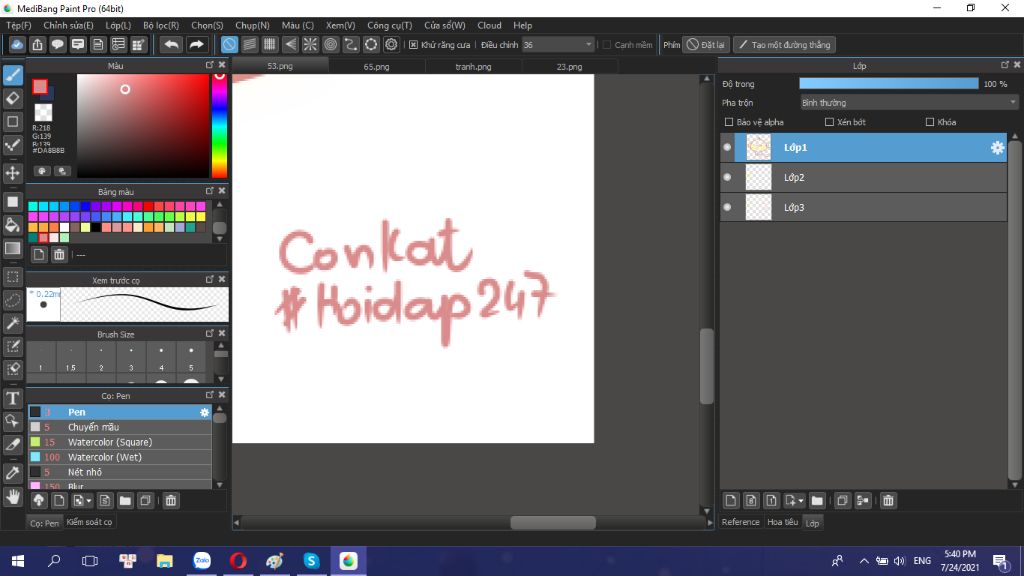Enable Xén bớt clipping checkbox

829,122
